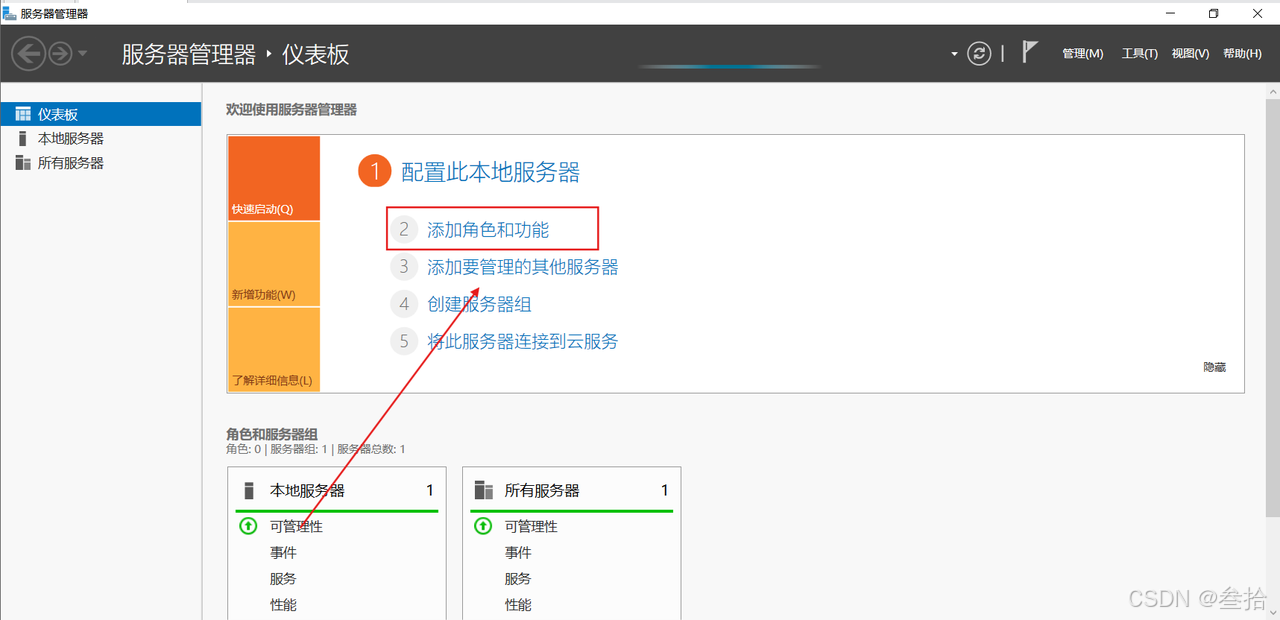The image size is (1280, 620).
Task: Click the 将此服务器连接到云服务 link
Action: (523, 341)
